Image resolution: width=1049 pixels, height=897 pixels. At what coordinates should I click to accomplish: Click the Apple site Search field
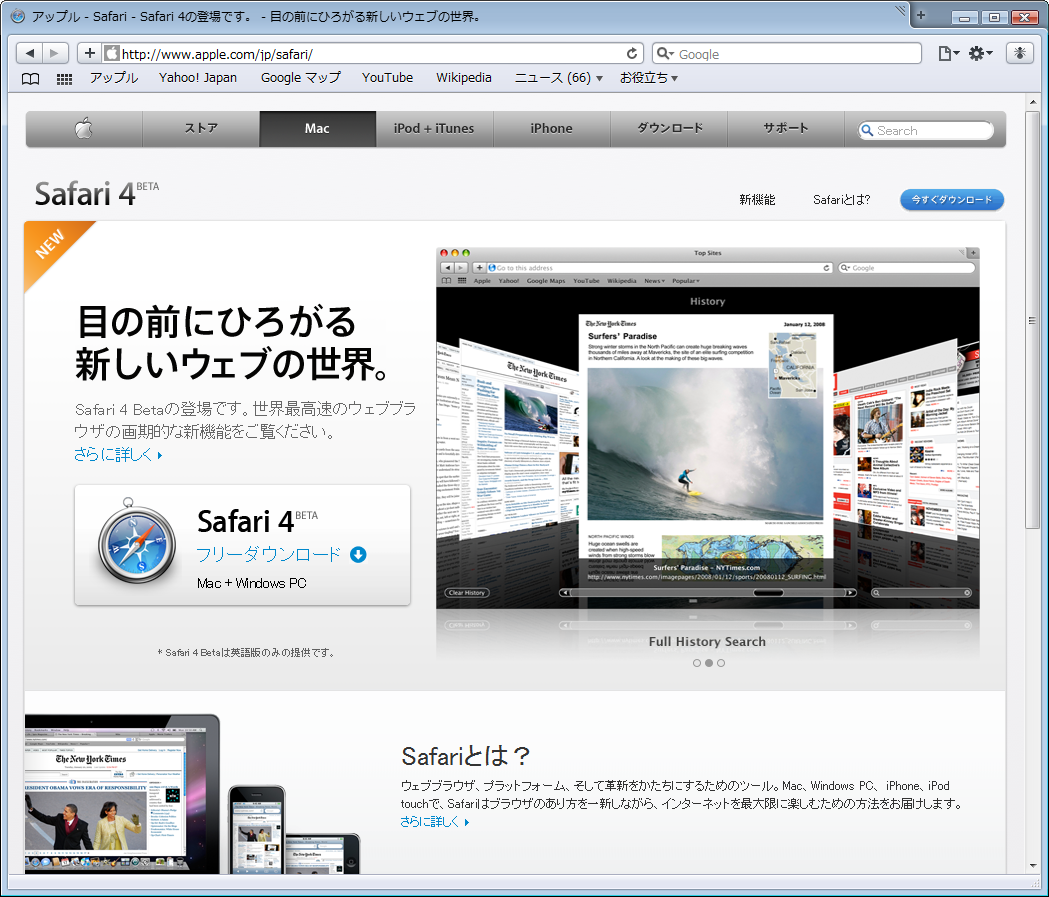(926, 130)
